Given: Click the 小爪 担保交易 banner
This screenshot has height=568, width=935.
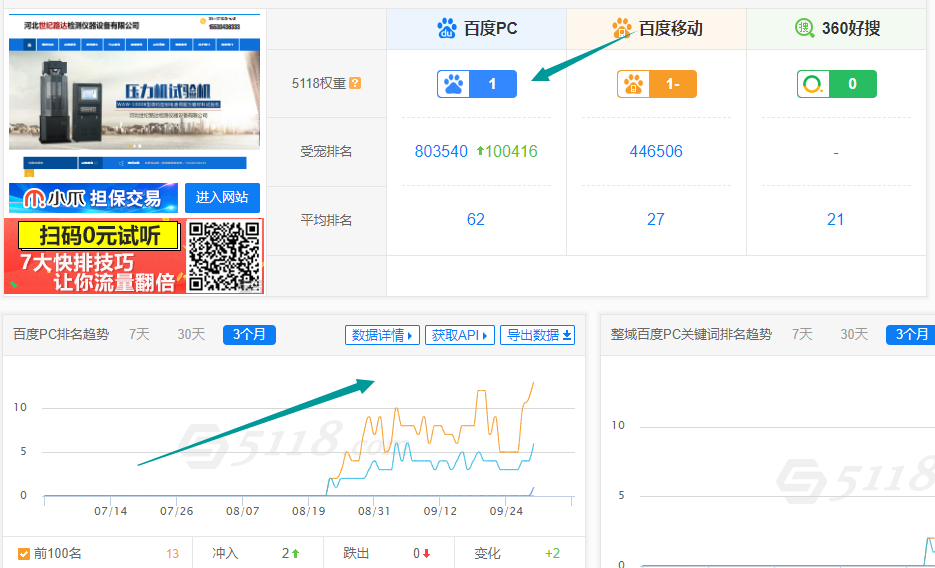Looking at the screenshot, I should point(94,198).
